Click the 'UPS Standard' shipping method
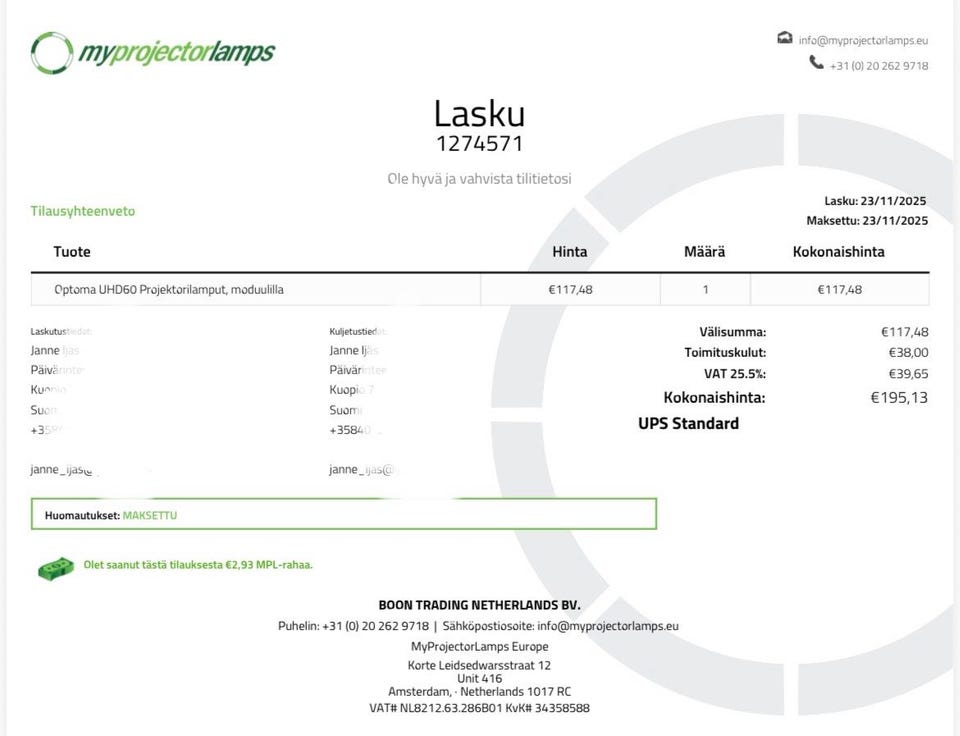Viewport: 960px width, 736px height. pos(689,424)
